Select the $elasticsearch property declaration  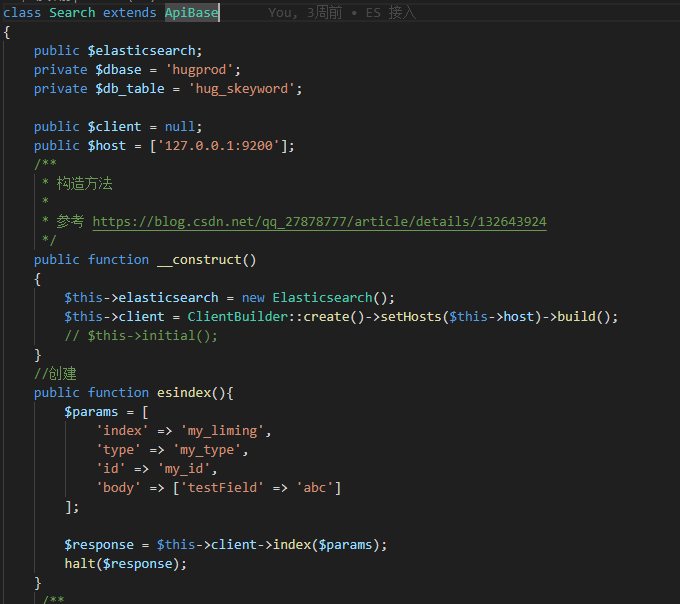pyautogui.click(x=118, y=51)
